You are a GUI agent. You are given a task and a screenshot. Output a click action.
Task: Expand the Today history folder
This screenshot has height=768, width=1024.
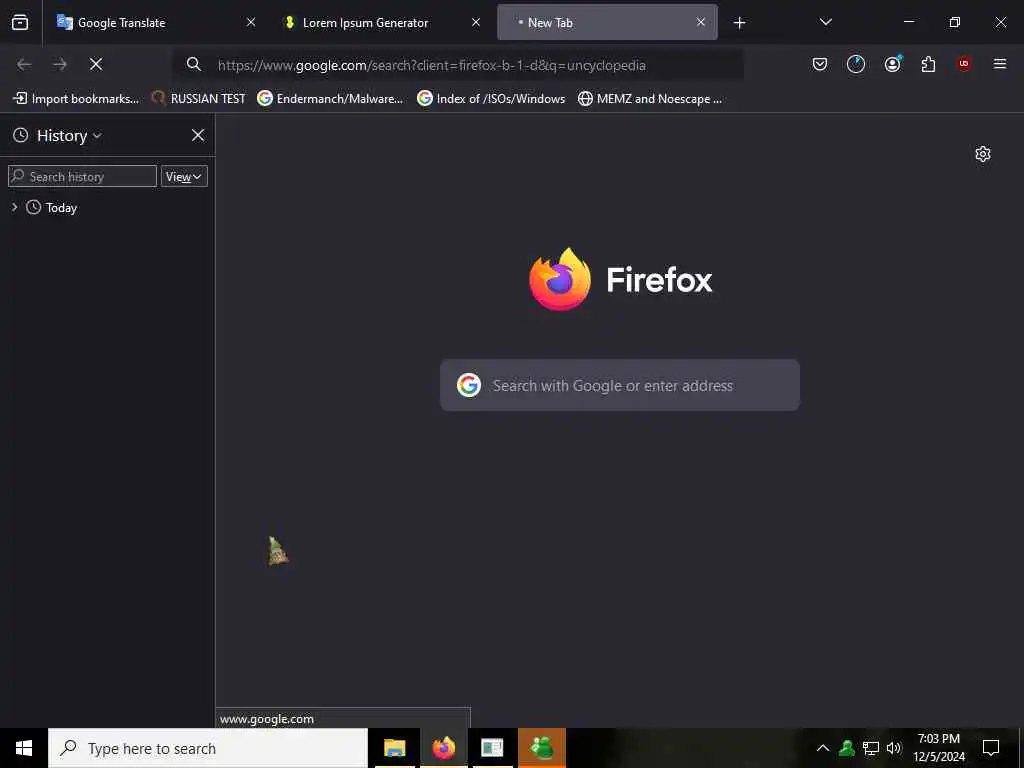(14, 207)
